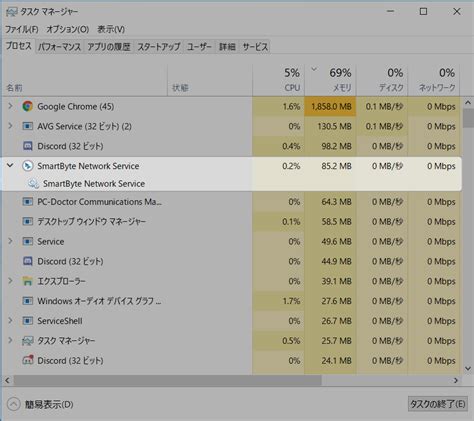Click the PC-Doctor Communications Manager icon

[x=27, y=202]
